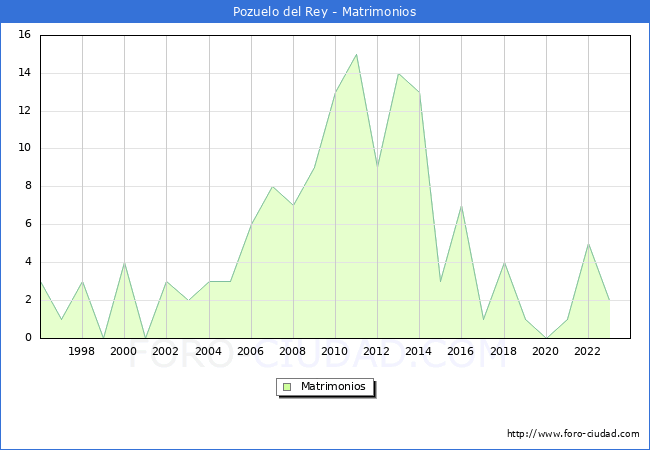
Task: Open the foro-ciudad.com link
Action: (573, 434)
